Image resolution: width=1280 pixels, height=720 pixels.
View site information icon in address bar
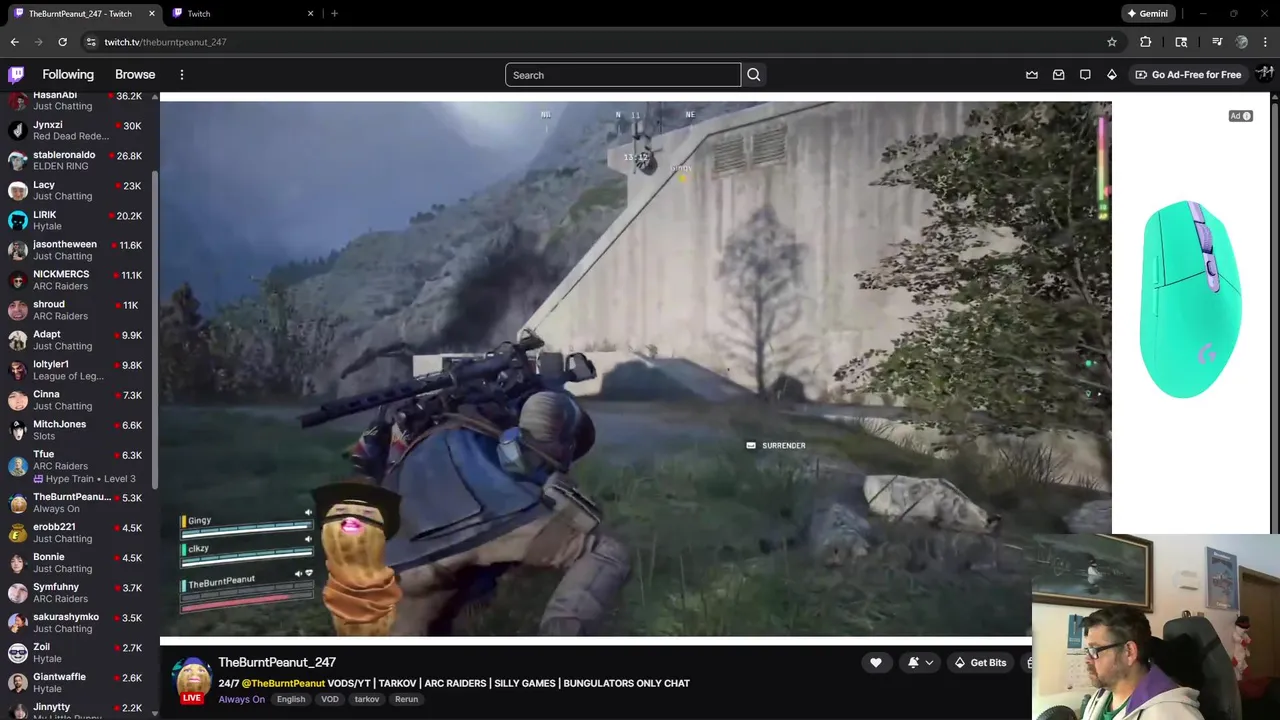[x=91, y=42]
